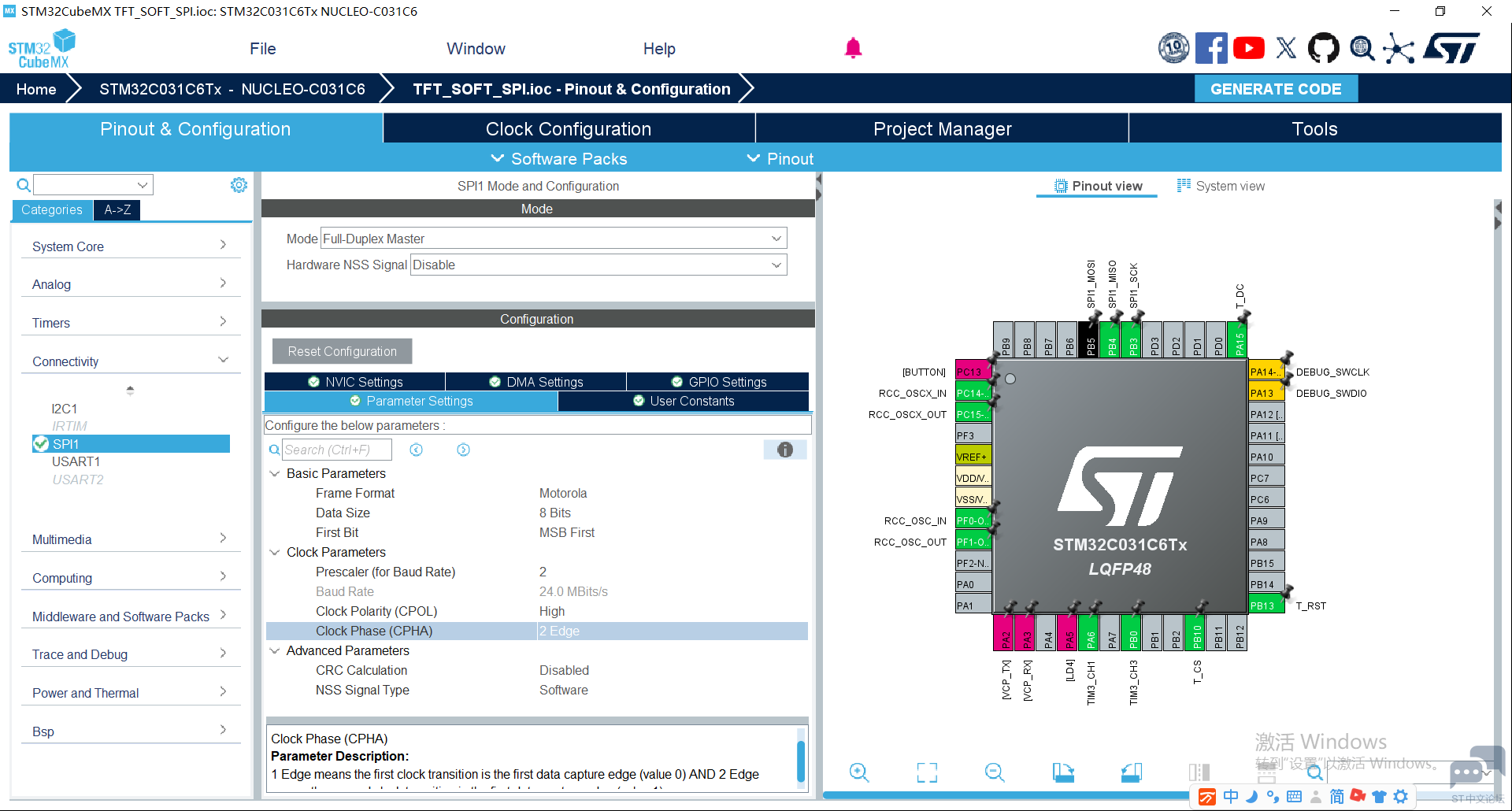1512x811 pixels.
Task: Toggle the IME Chinese/English mode icon
Action: click(1231, 797)
